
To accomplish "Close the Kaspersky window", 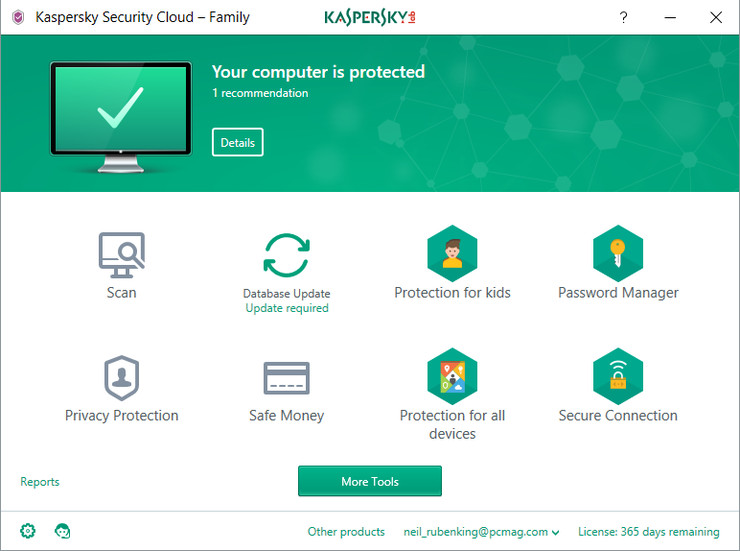I will click(716, 17).
